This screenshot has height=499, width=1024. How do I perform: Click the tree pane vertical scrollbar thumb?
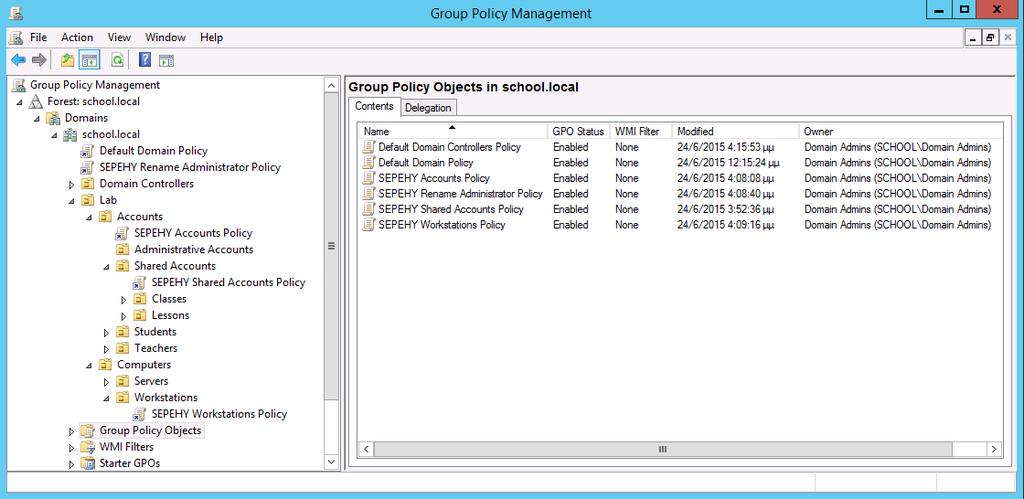tap(331, 246)
